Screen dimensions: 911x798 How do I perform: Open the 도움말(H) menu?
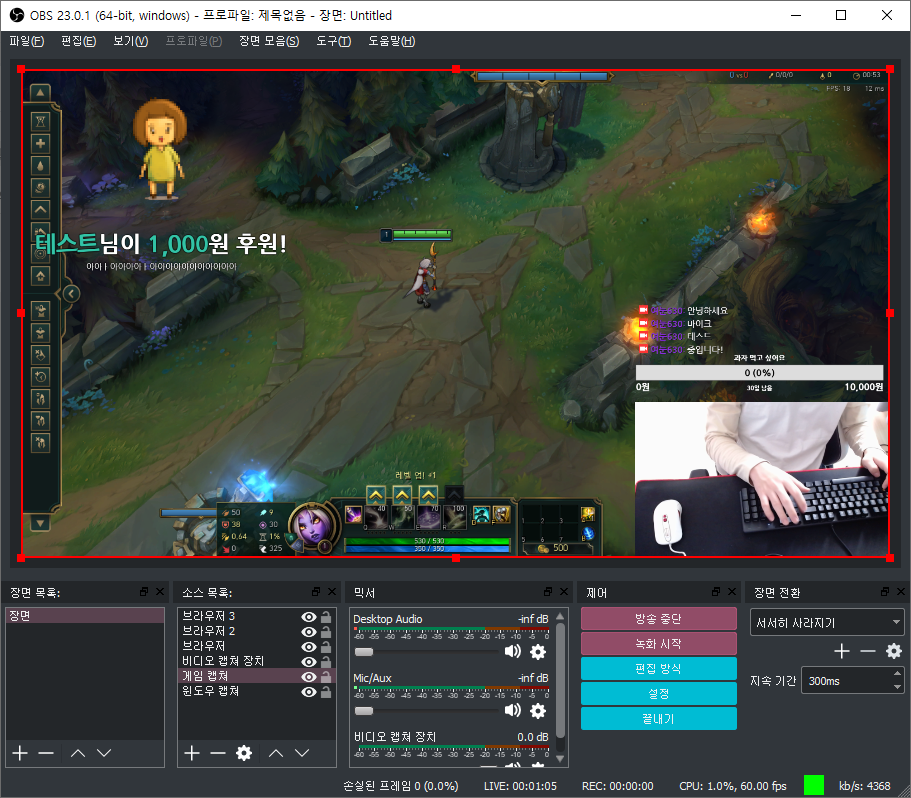point(392,41)
